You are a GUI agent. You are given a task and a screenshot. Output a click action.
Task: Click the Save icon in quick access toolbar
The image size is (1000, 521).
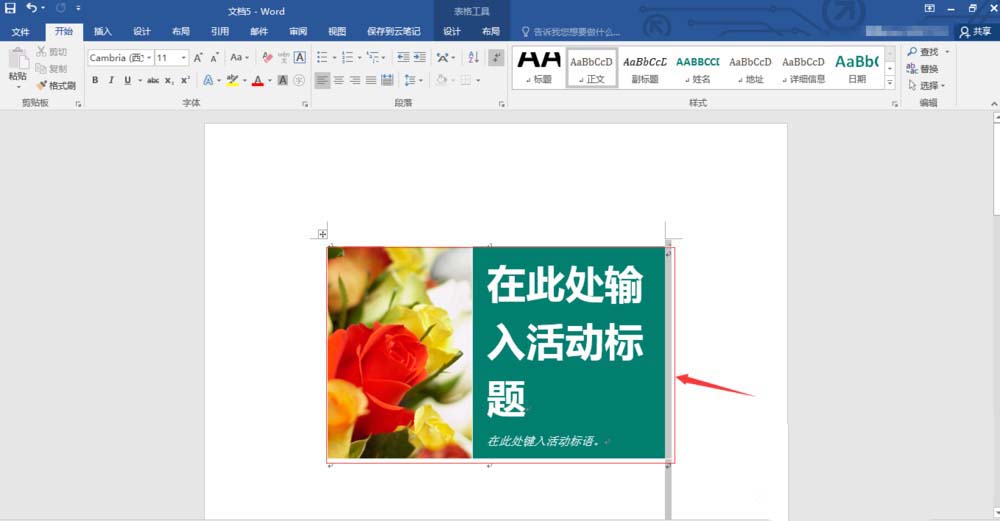coord(10,9)
